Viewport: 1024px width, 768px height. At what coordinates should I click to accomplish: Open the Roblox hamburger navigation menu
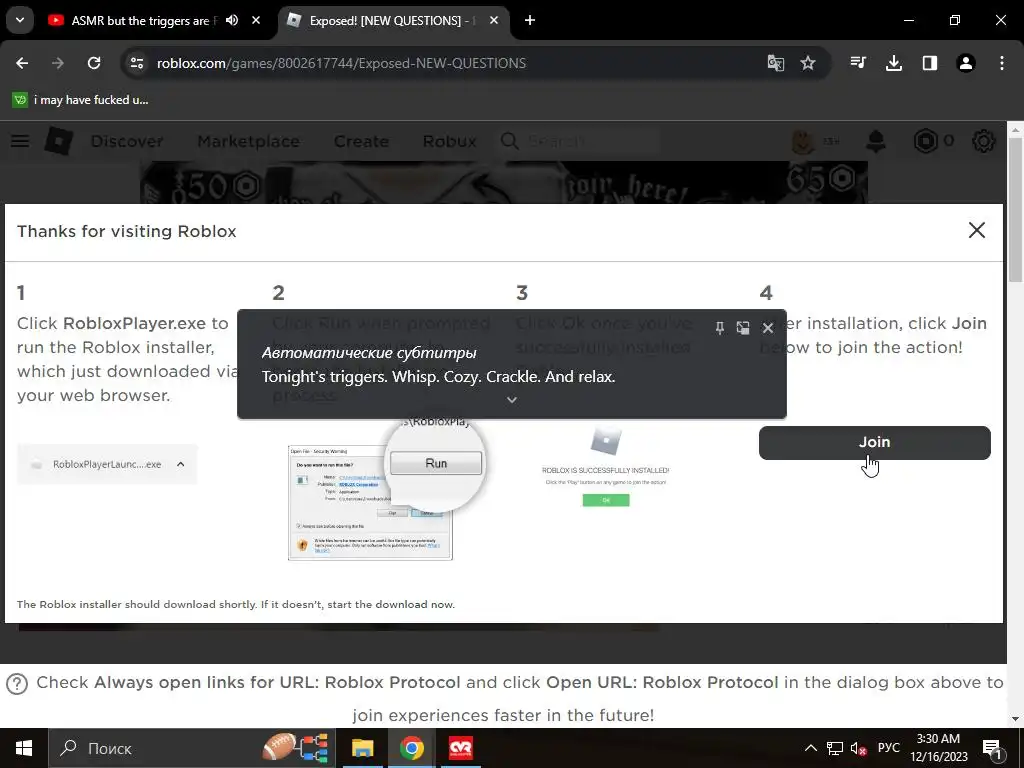click(x=20, y=141)
